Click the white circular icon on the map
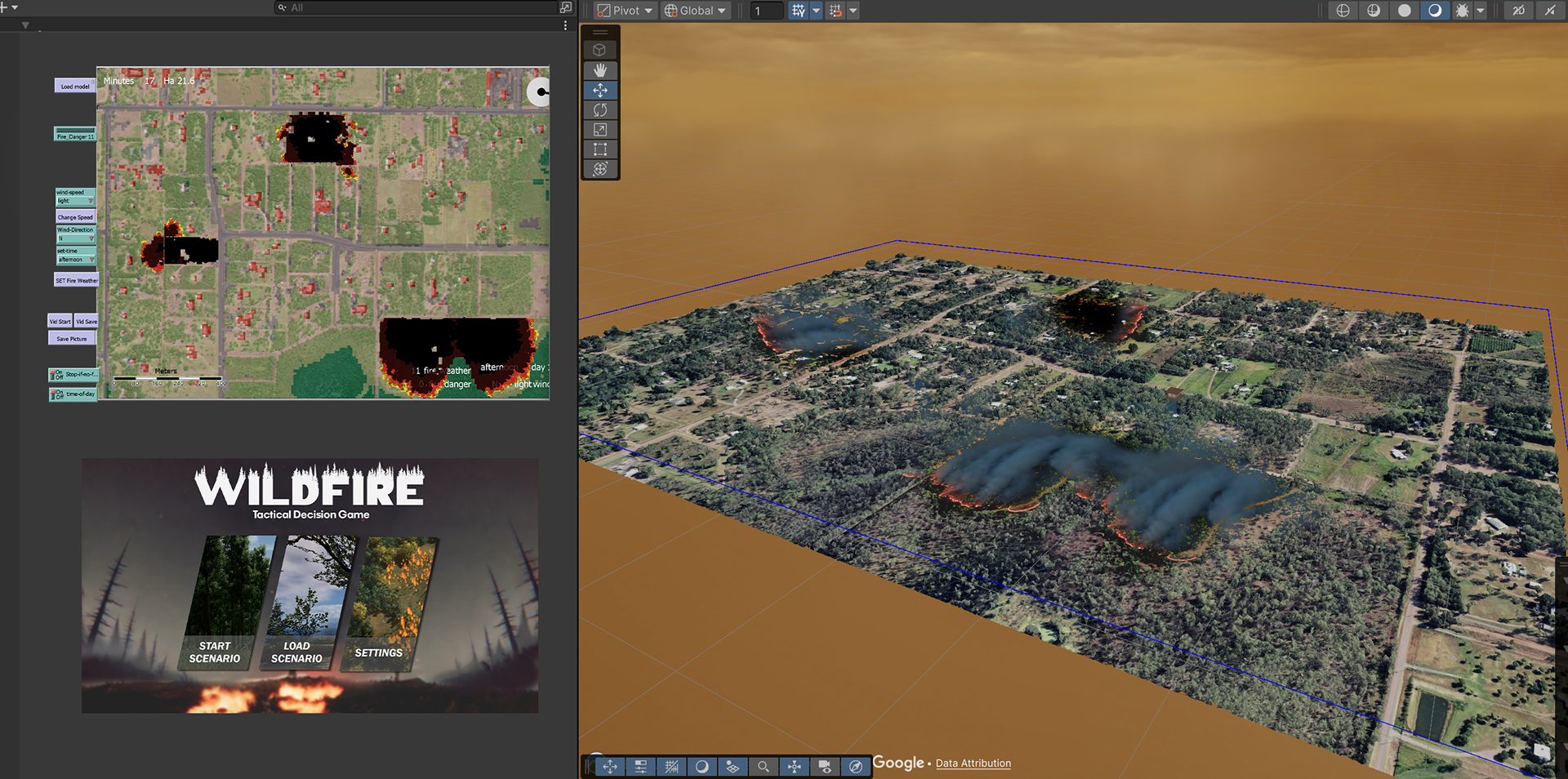The width and height of the screenshot is (1568, 779). (x=539, y=92)
